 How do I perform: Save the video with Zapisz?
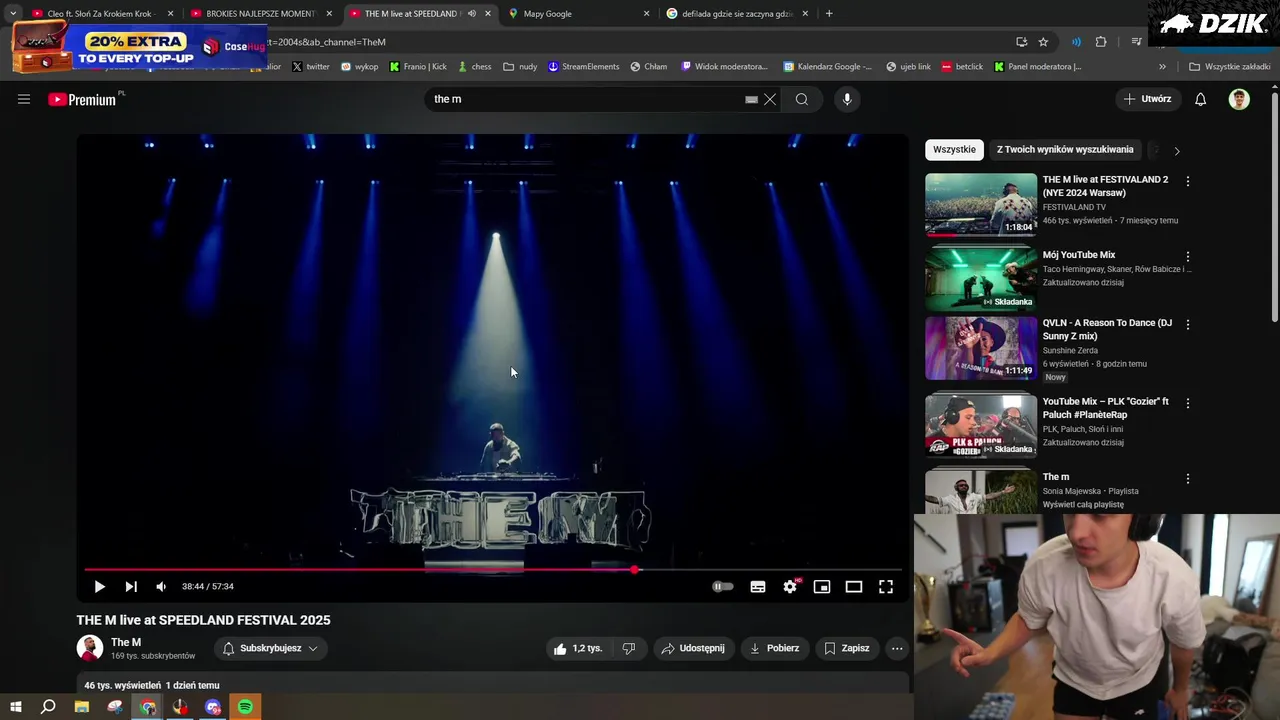coord(847,648)
